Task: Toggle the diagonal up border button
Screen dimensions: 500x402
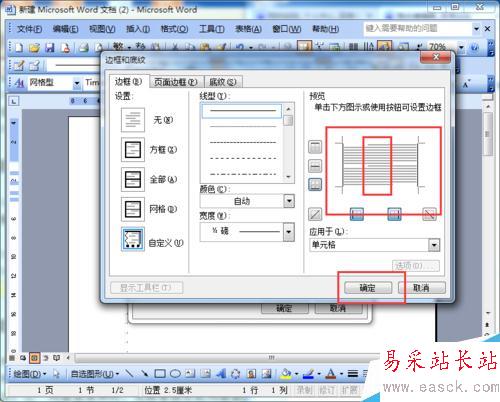Action: (315, 214)
